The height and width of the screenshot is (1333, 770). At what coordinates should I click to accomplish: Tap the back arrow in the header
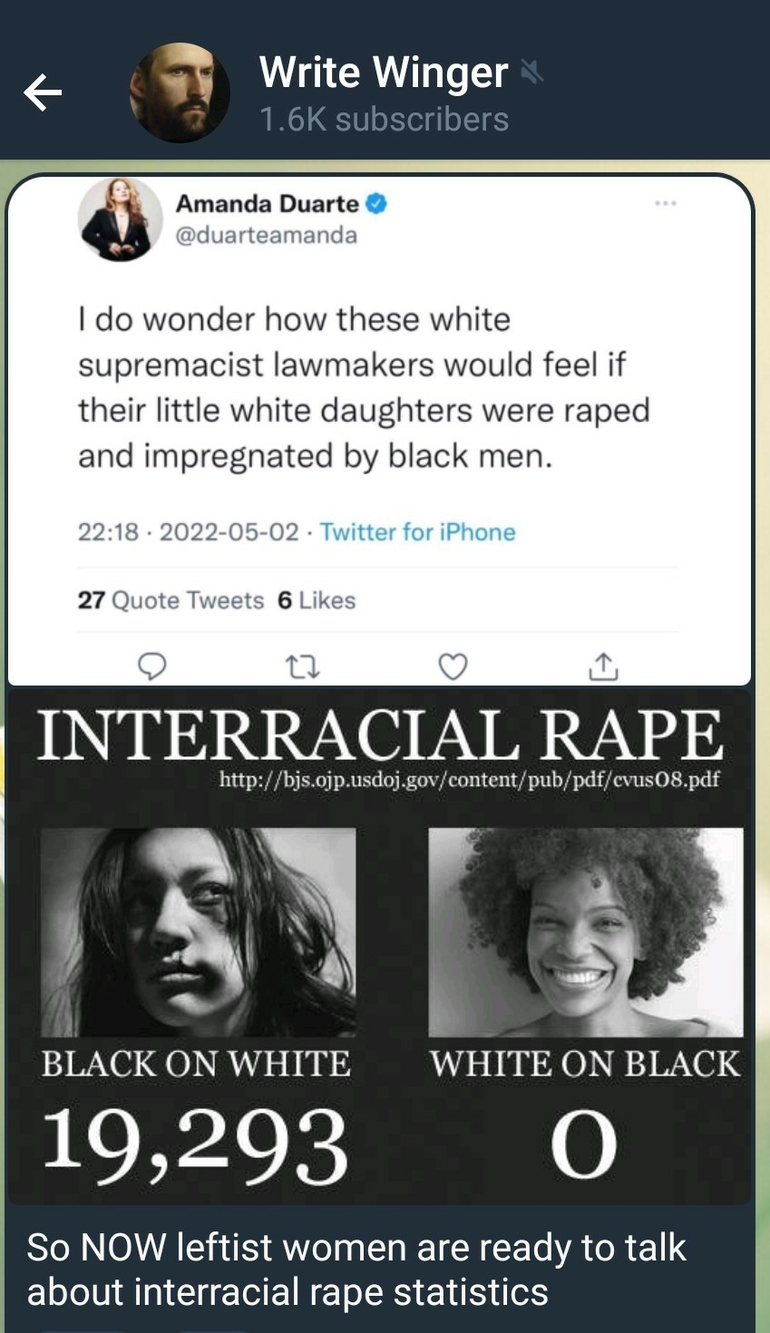pyautogui.click(x=43, y=93)
